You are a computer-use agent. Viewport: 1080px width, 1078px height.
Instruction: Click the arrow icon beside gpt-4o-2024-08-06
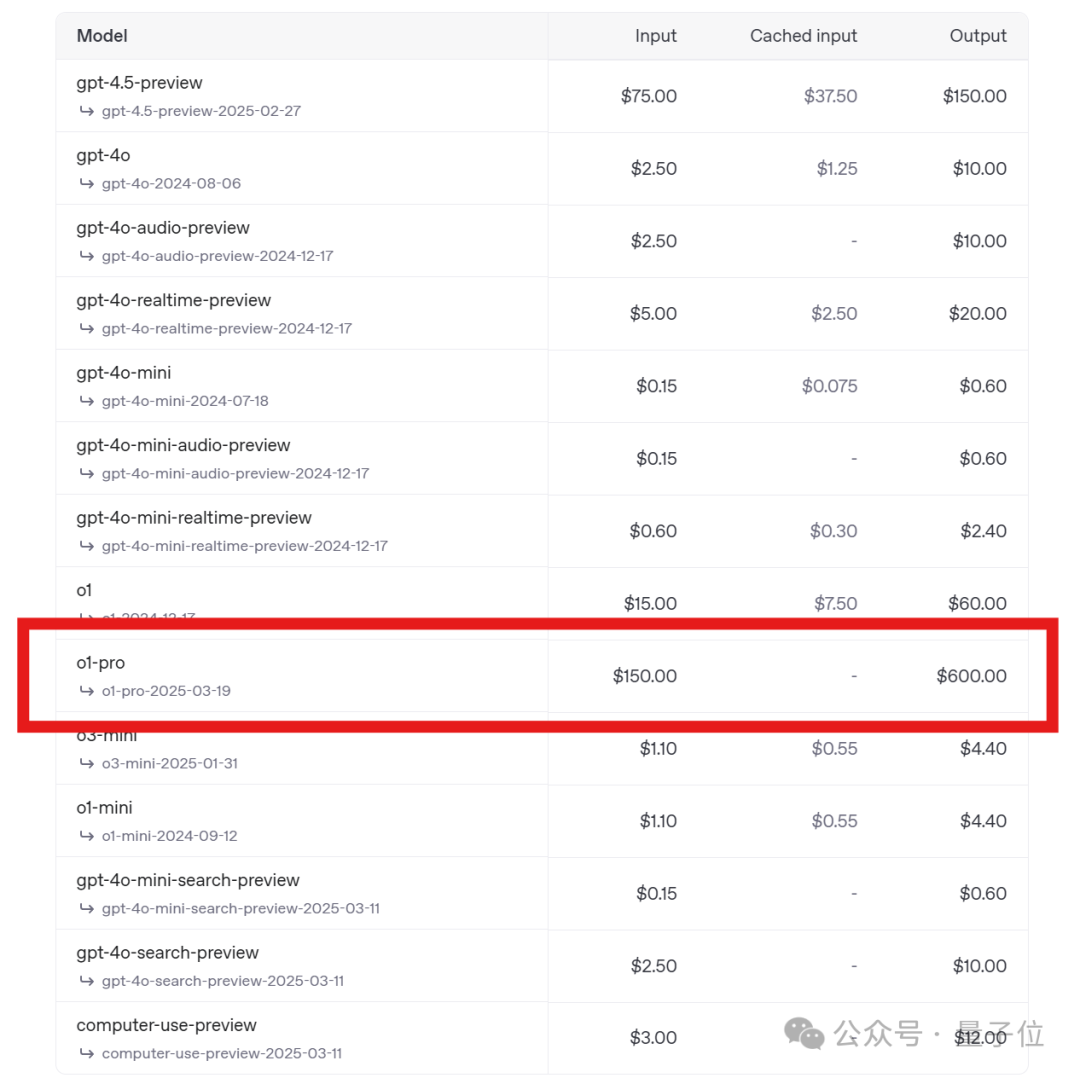pyautogui.click(x=86, y=184)
